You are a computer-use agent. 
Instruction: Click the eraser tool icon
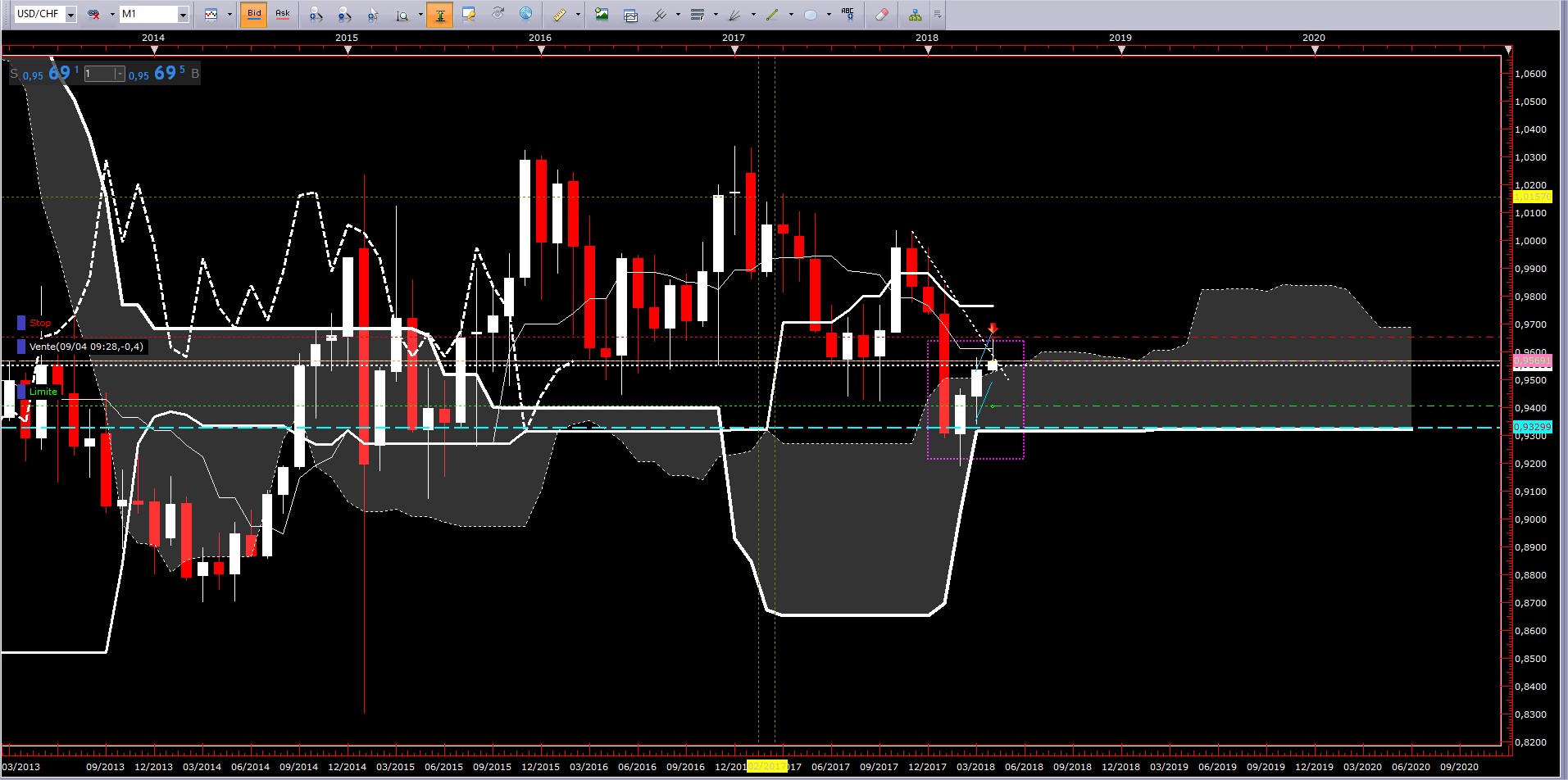tap(882, 14)
